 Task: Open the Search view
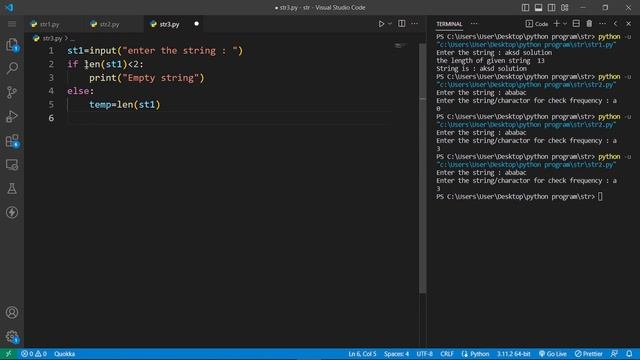(x=12, y=68)
